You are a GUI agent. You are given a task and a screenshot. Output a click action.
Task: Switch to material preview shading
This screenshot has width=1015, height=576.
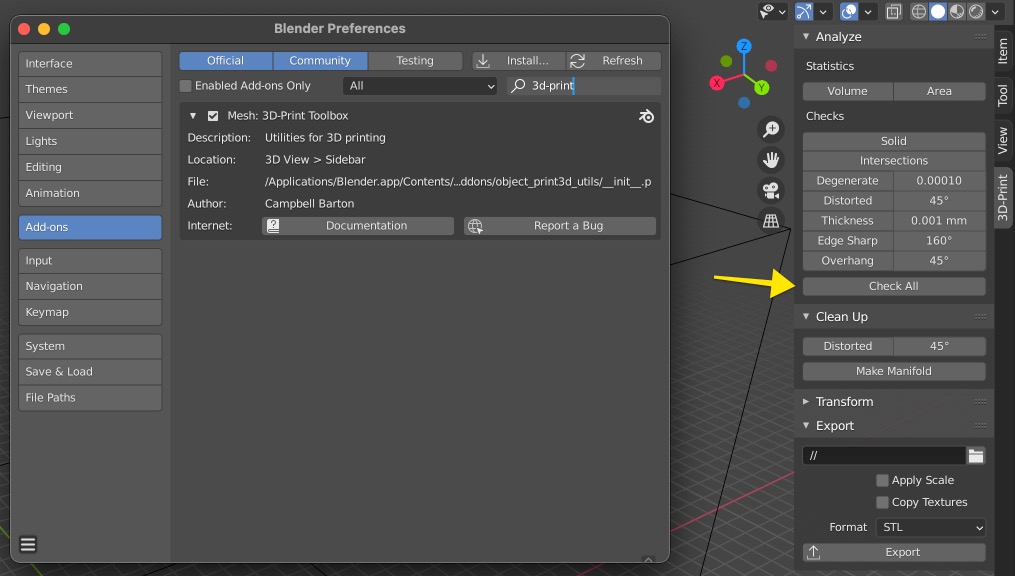(957, 11)
